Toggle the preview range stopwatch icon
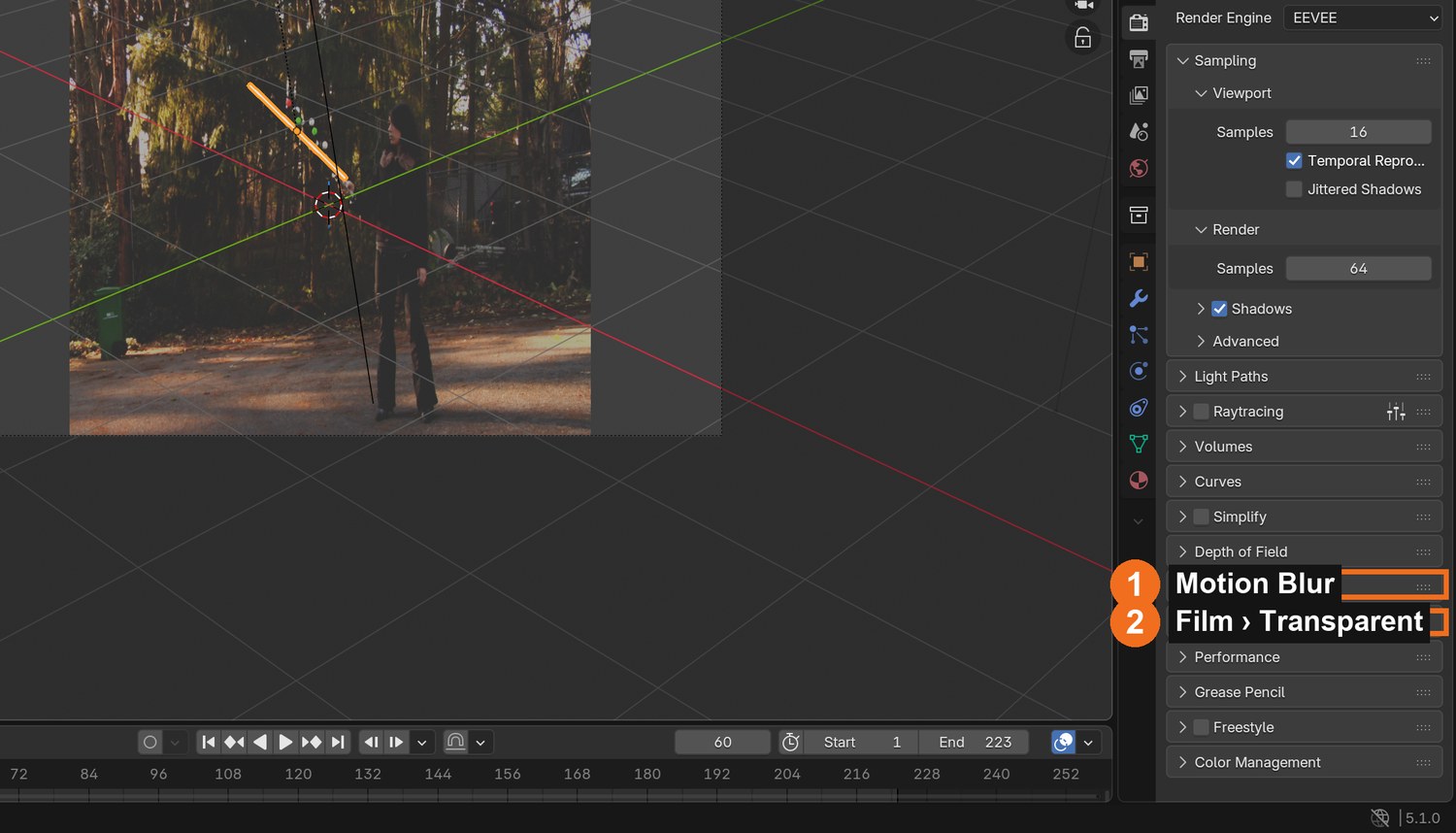Screen dimensions: 1456x833 791,742
